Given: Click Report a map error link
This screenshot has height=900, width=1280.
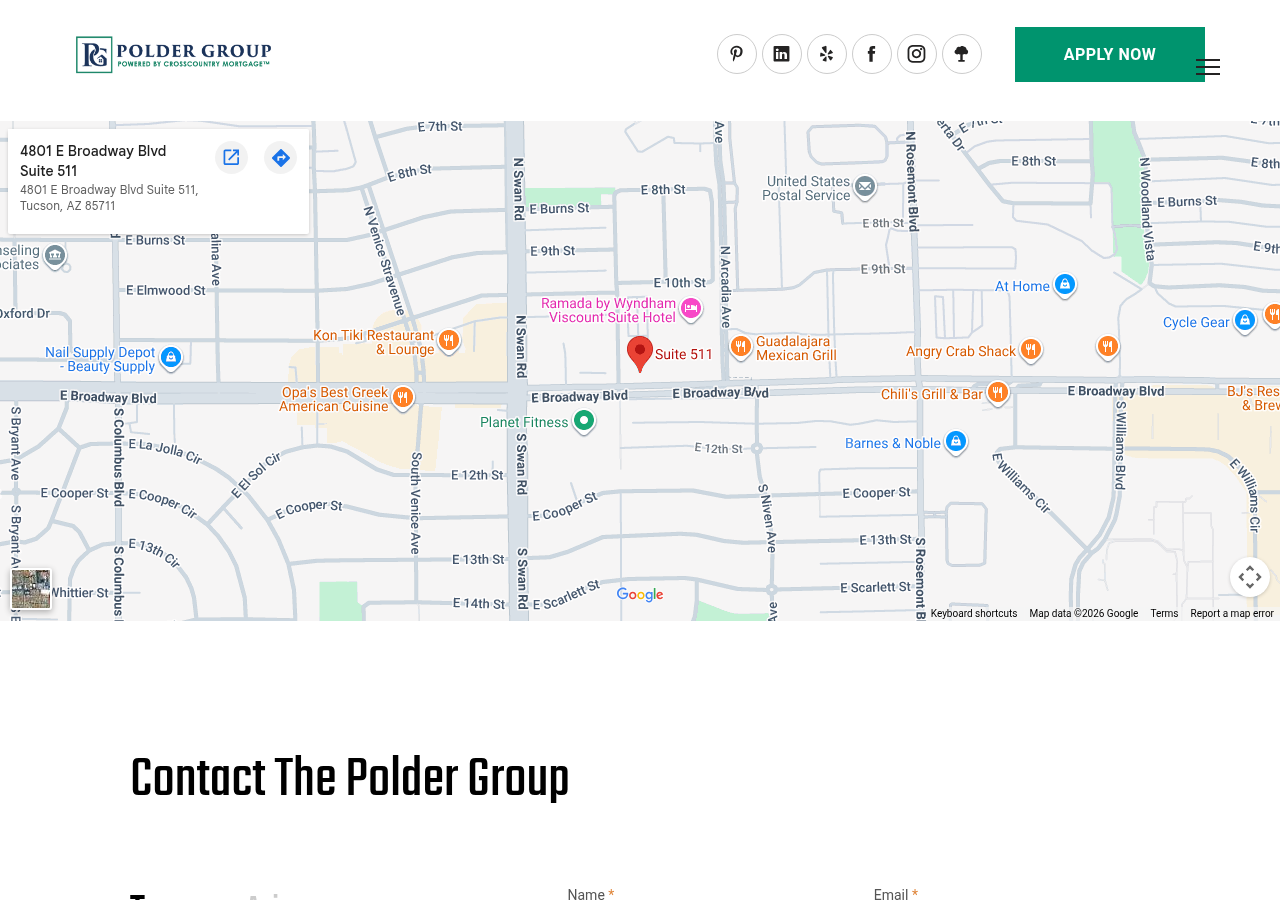Looking at the screenshot, I should pos(1232,614).
